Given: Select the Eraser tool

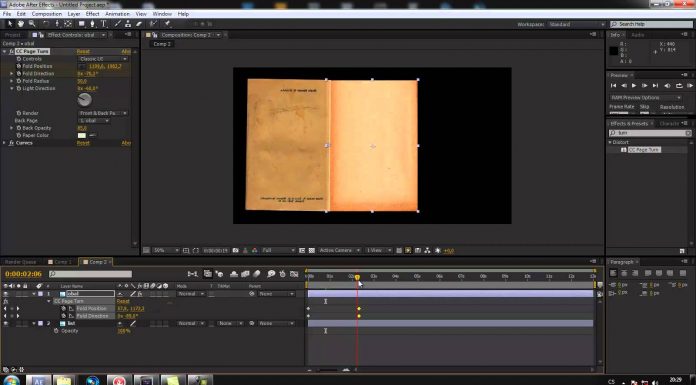Looking at the screenshot, I should [x=138, y=24].
